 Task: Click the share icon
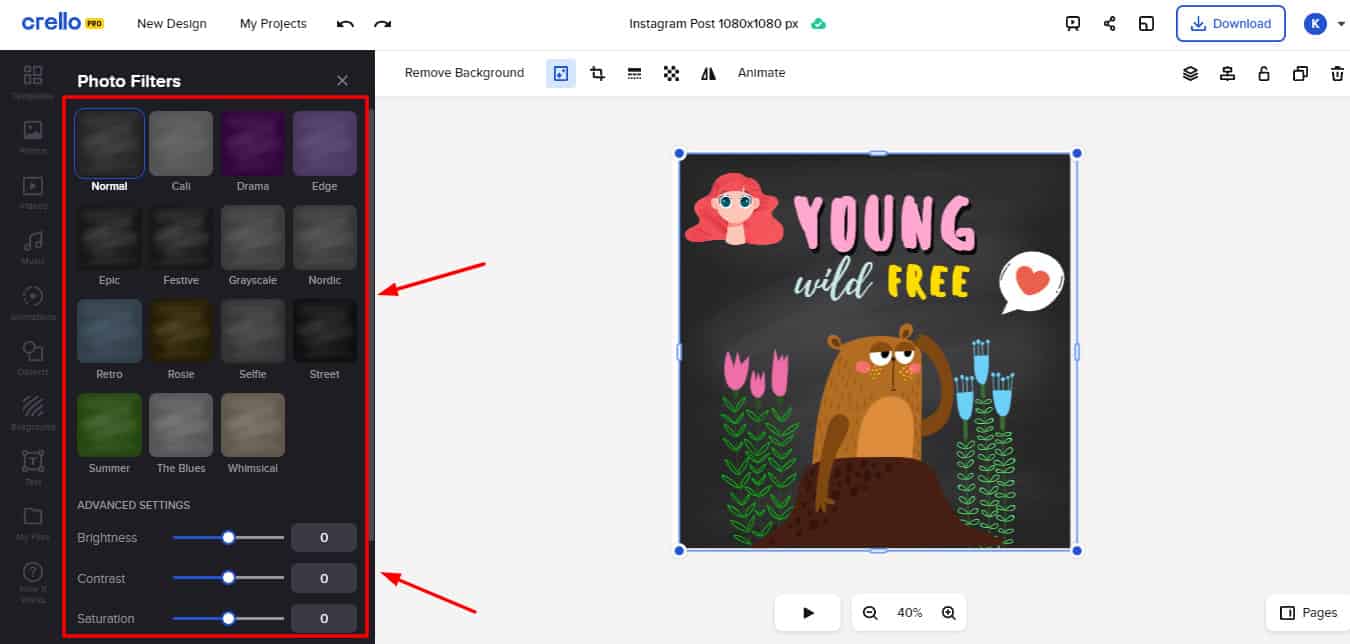point(1110,24)
